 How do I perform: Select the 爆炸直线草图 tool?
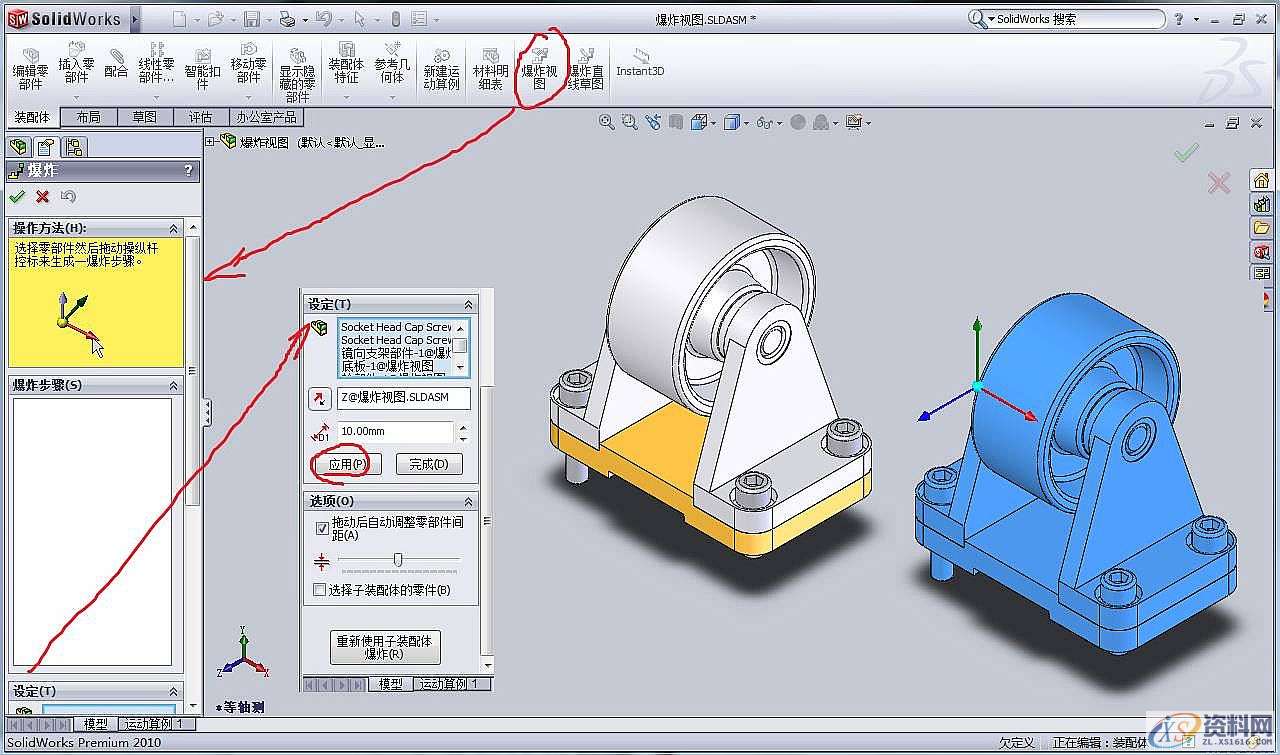[x=586, y=64]
